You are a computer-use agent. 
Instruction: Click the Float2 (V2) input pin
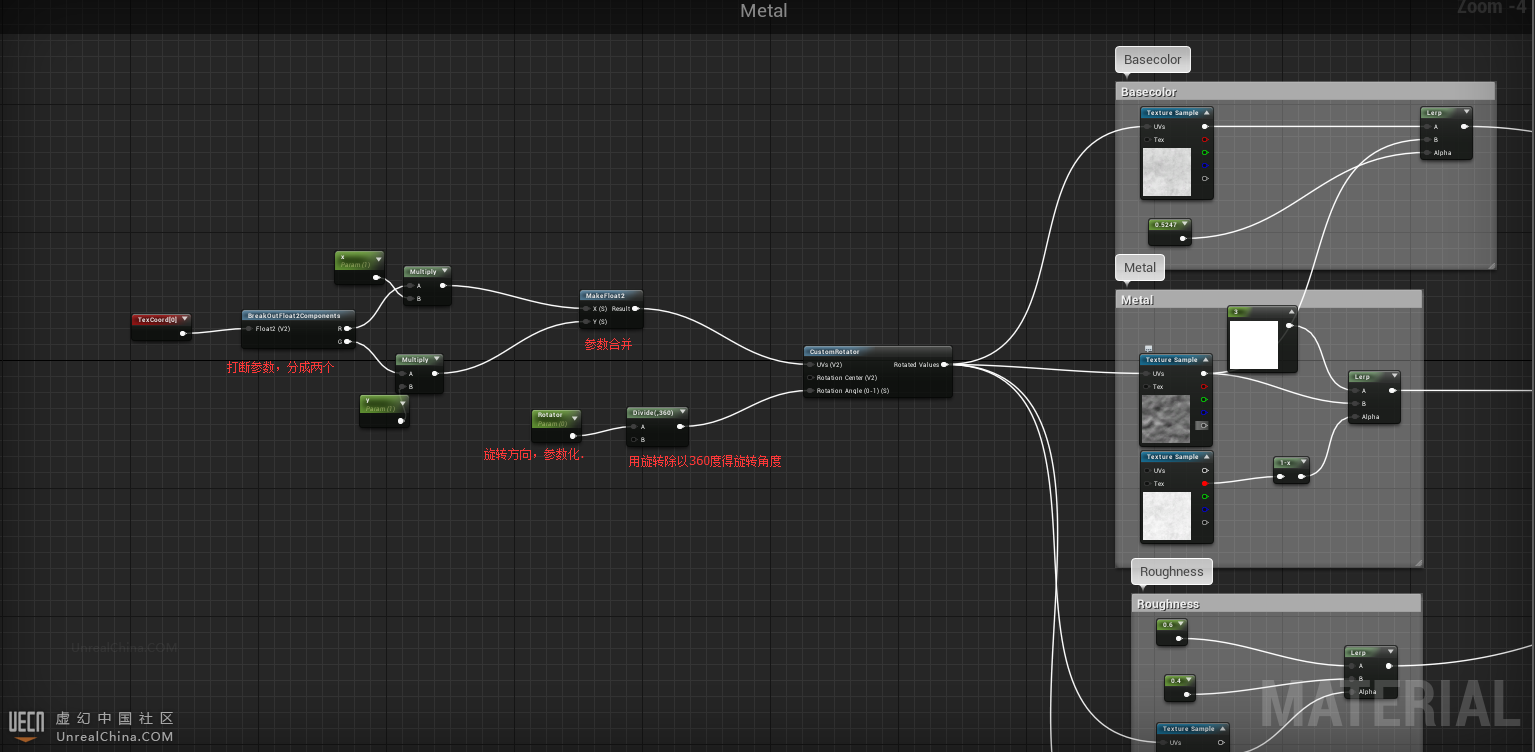(x=249, y=328)
